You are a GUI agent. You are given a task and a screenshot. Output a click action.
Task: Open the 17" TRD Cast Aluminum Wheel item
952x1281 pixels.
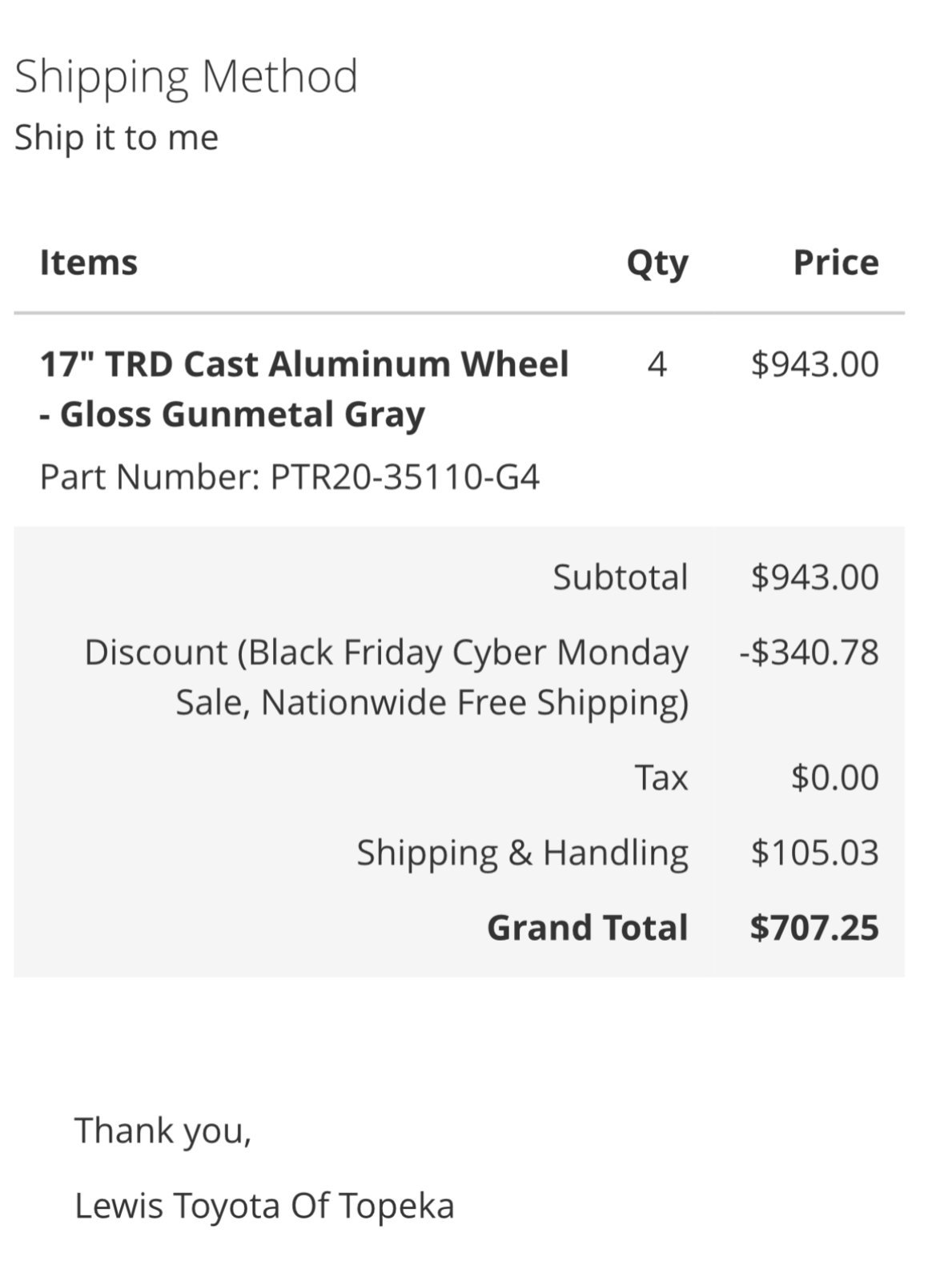(304, 389)
